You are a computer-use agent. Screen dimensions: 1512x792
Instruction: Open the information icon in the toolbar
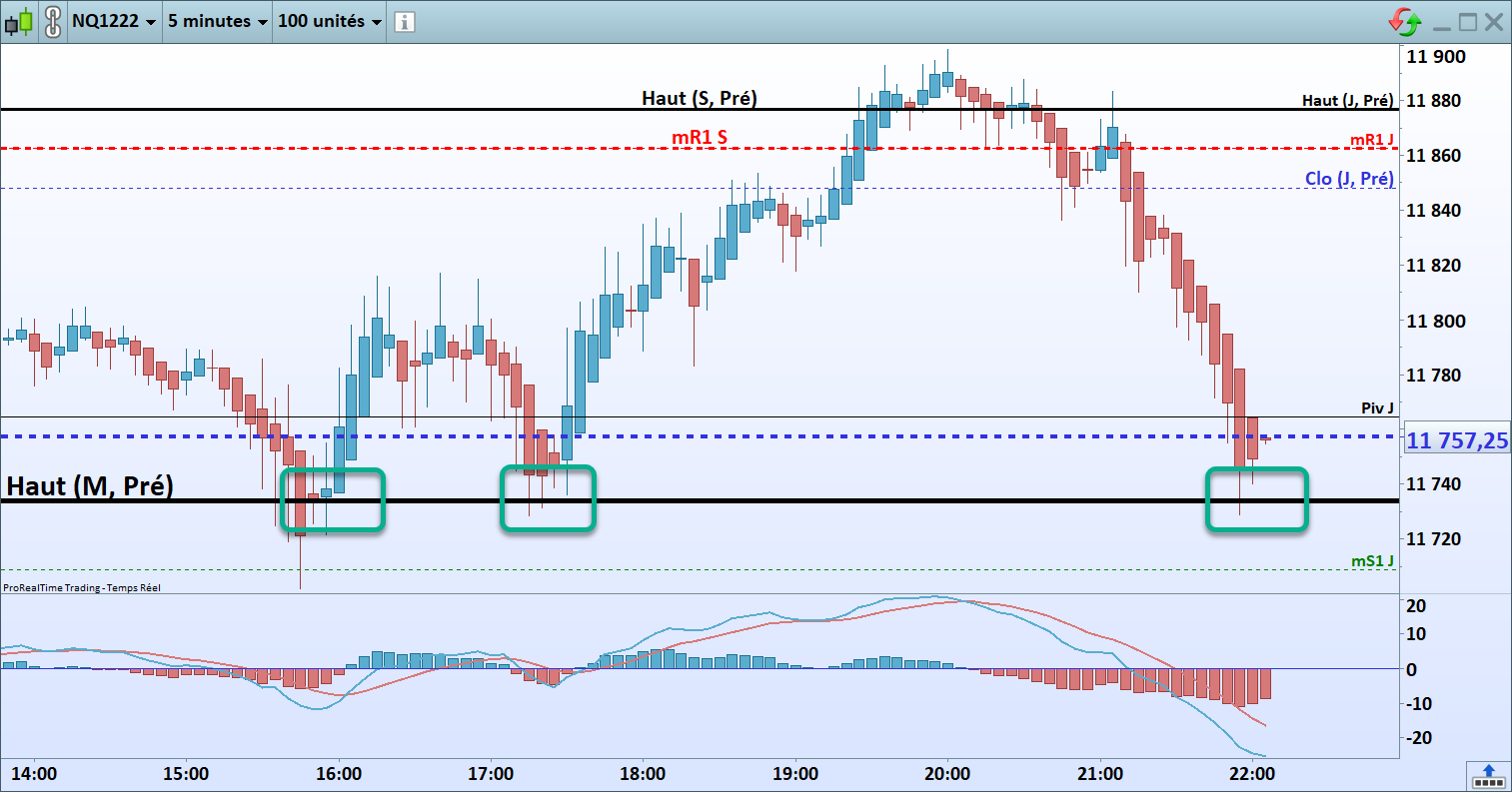pyautogui.click(x=404, y=22)
